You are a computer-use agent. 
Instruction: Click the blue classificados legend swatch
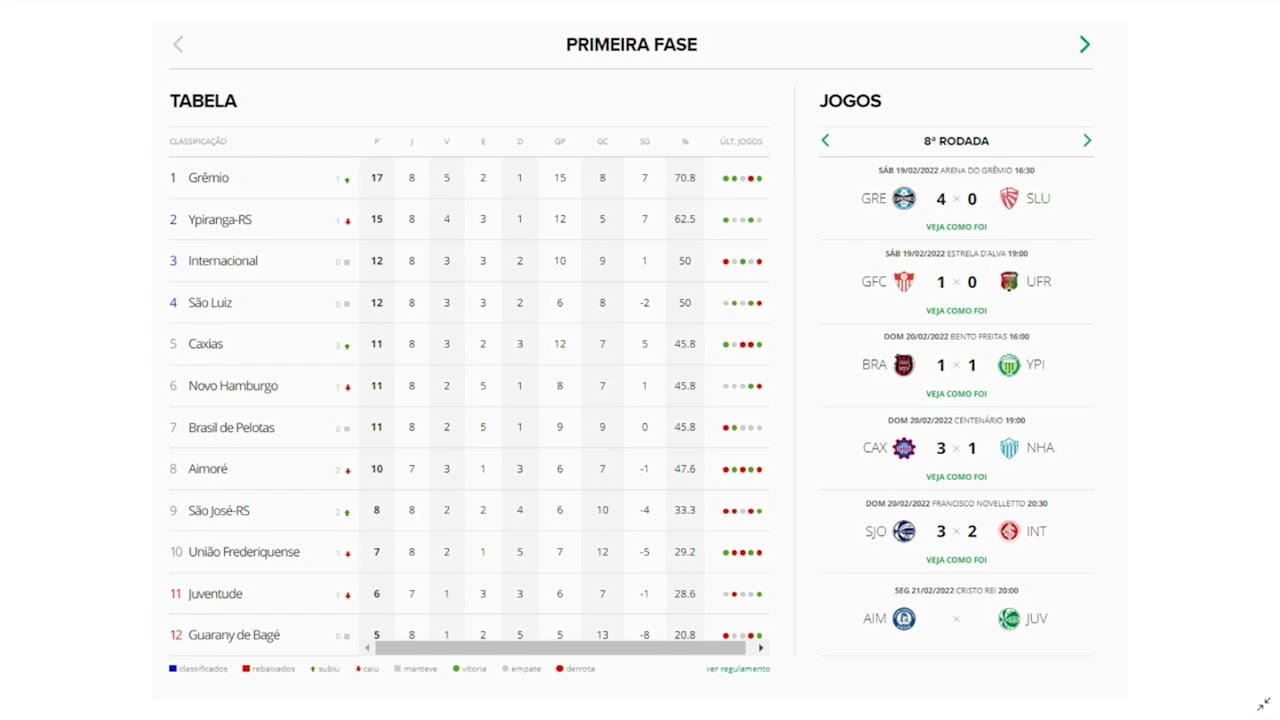[173, 669]
